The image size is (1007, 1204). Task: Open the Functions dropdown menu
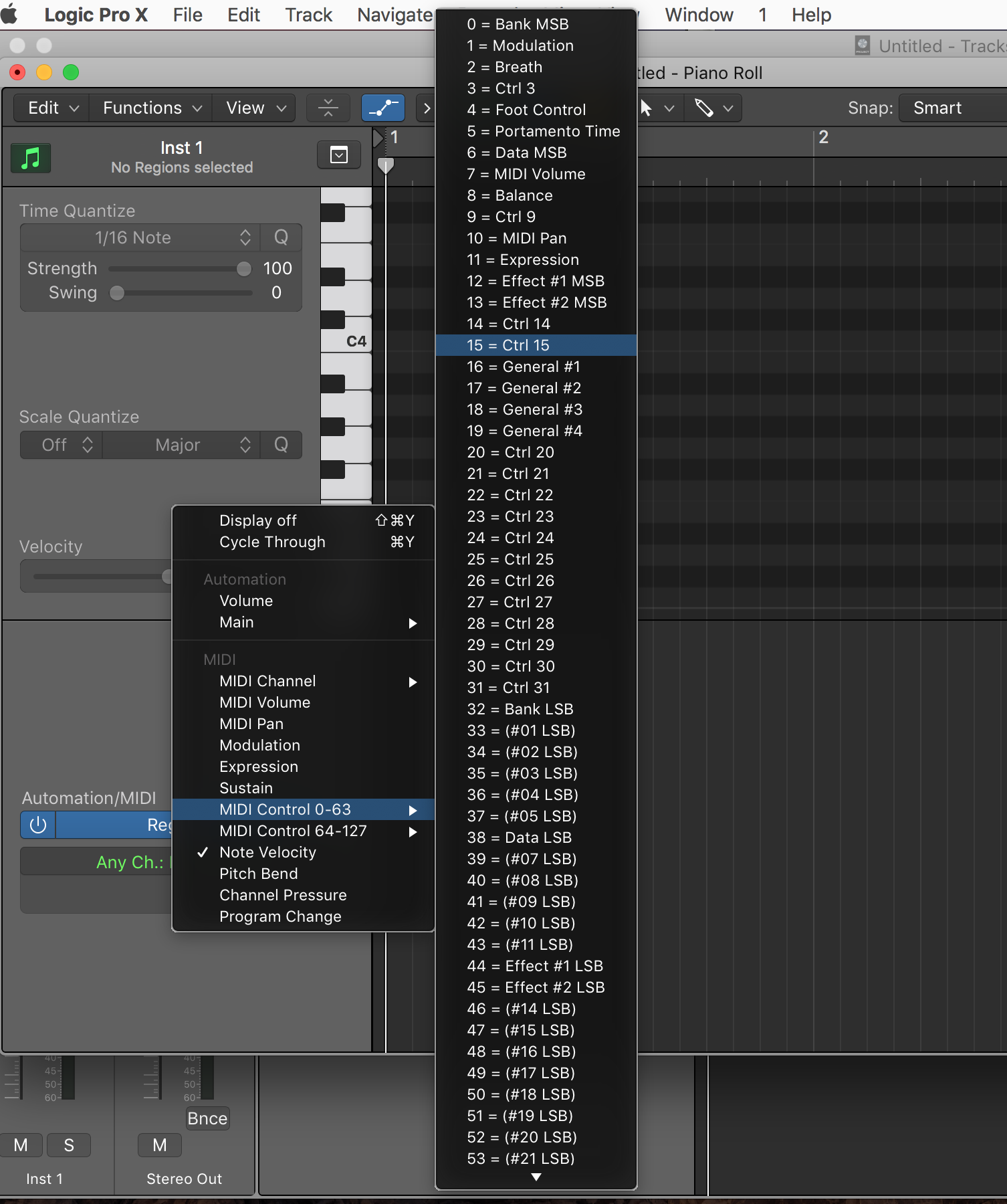click(x=152, y=108)
